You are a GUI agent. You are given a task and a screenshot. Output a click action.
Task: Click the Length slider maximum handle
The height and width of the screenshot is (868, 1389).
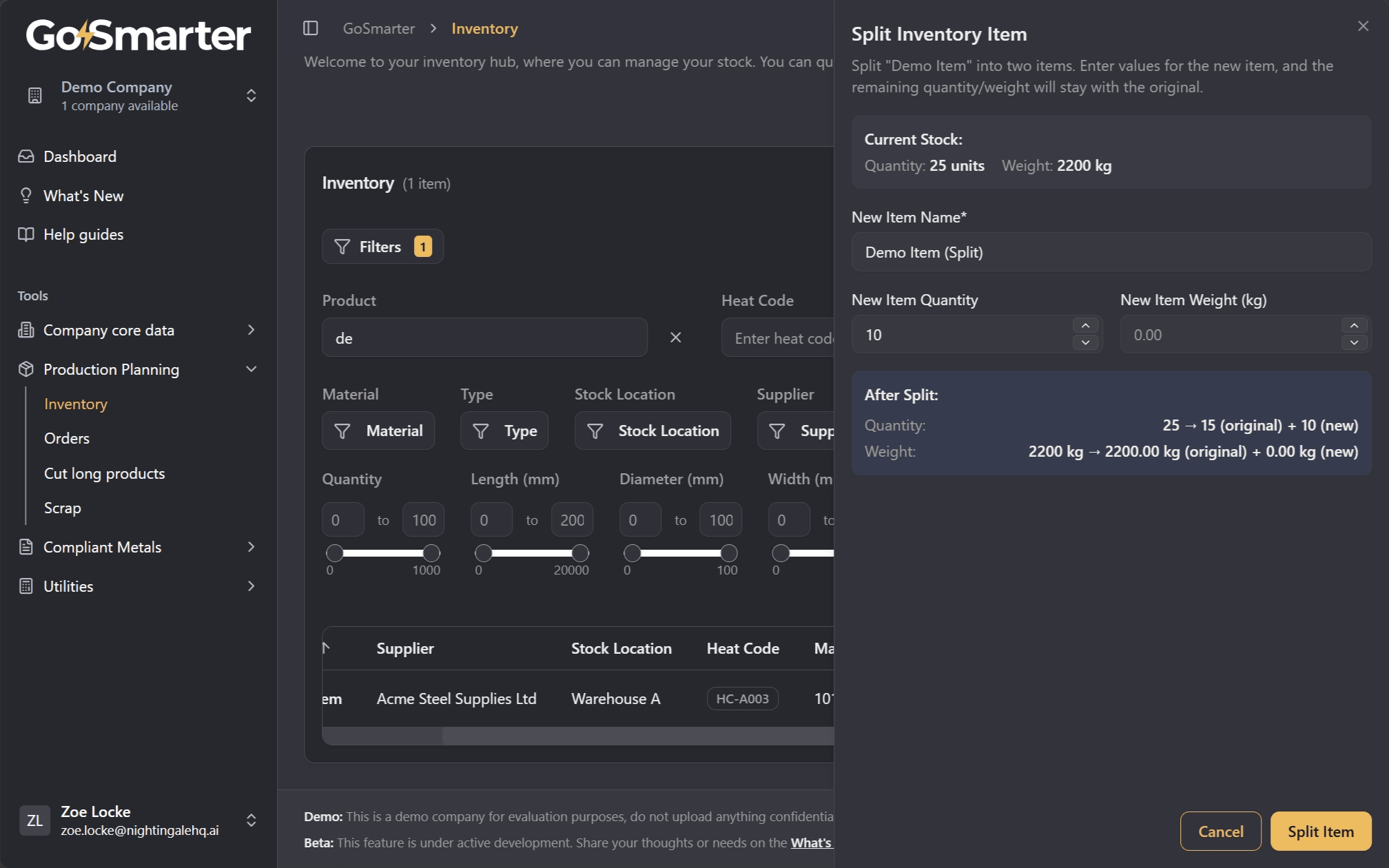click(x=580, y=552)
